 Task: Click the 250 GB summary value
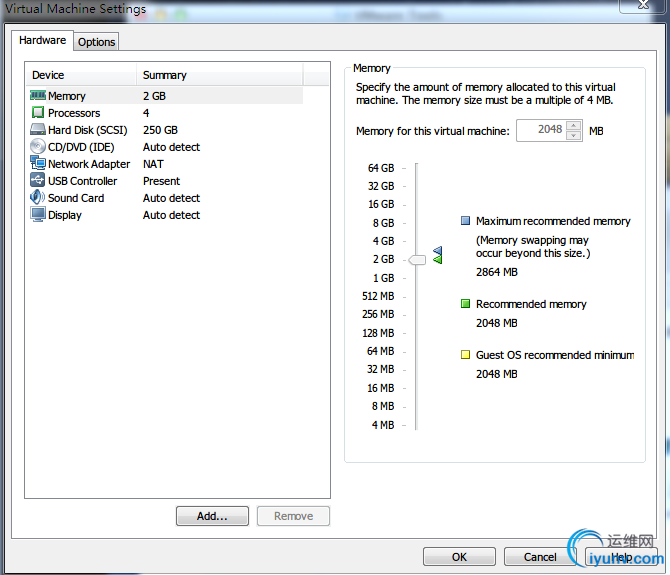pos(160,130)
